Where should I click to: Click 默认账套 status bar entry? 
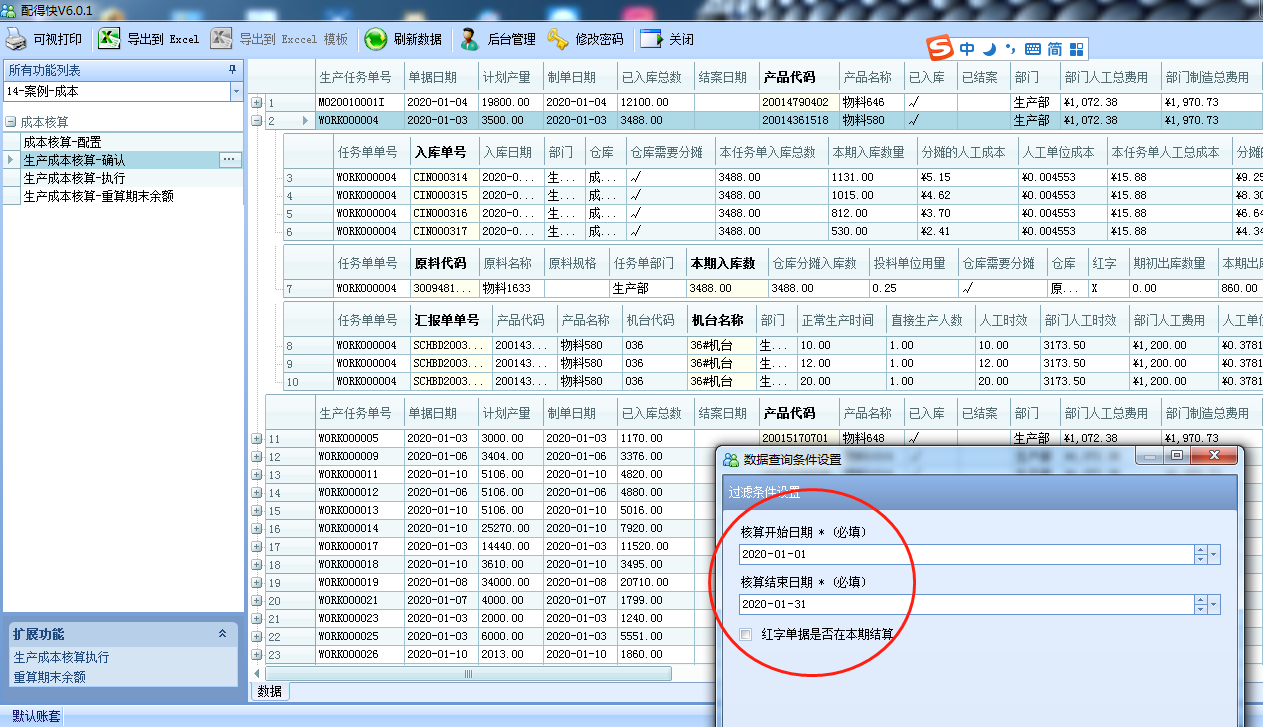[x=36, y=717]
